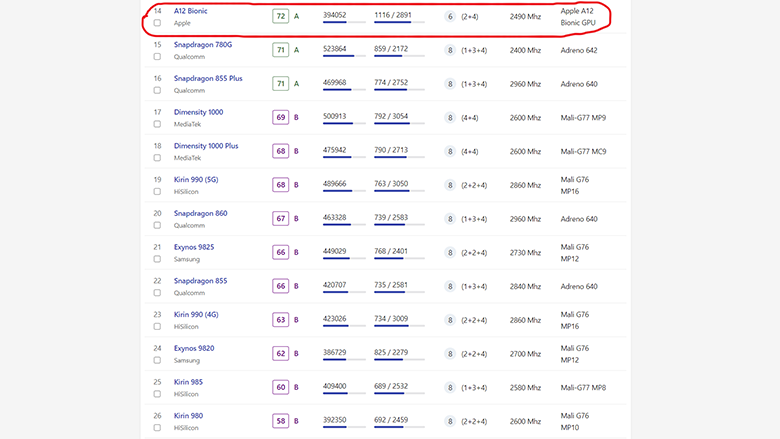The width and height of the screenshot is (780, 439).
Task: Select the Exynos 9825 processor name
Action: [194, 247]
